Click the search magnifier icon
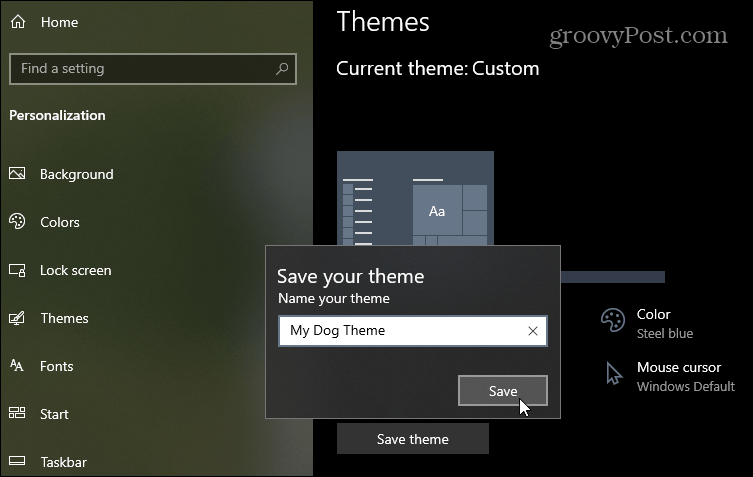The image size is (753, 477). [x=282, y=69]
